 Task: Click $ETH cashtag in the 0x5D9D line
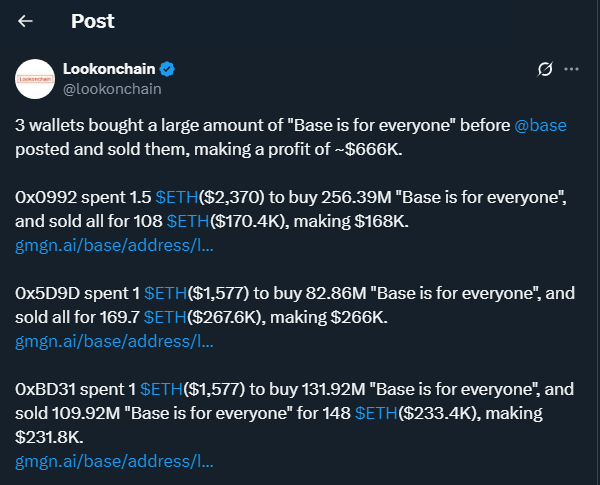tap(165, 293)
